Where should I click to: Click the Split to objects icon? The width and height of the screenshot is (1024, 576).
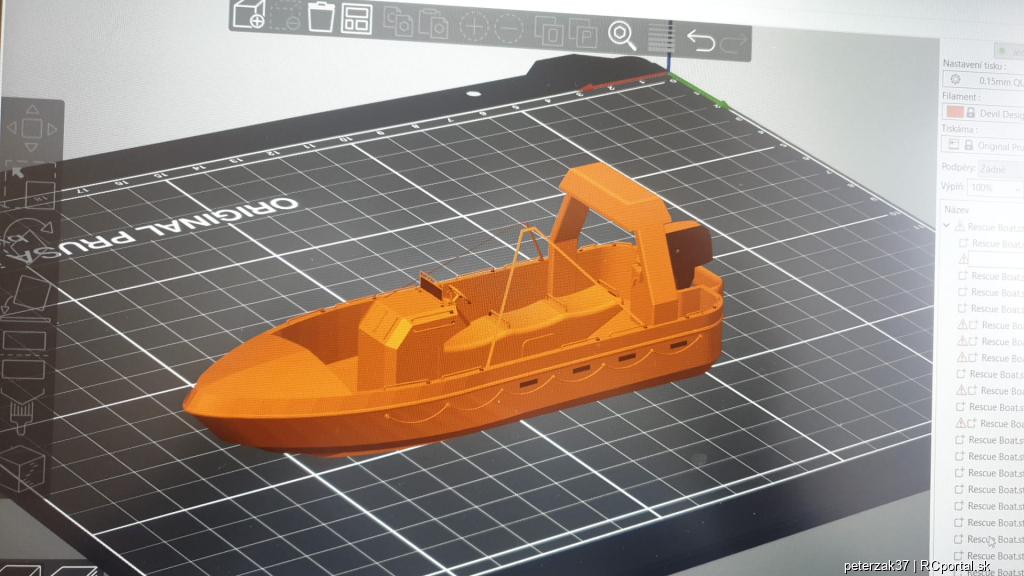pyautogui.click(x=549, y=31)
